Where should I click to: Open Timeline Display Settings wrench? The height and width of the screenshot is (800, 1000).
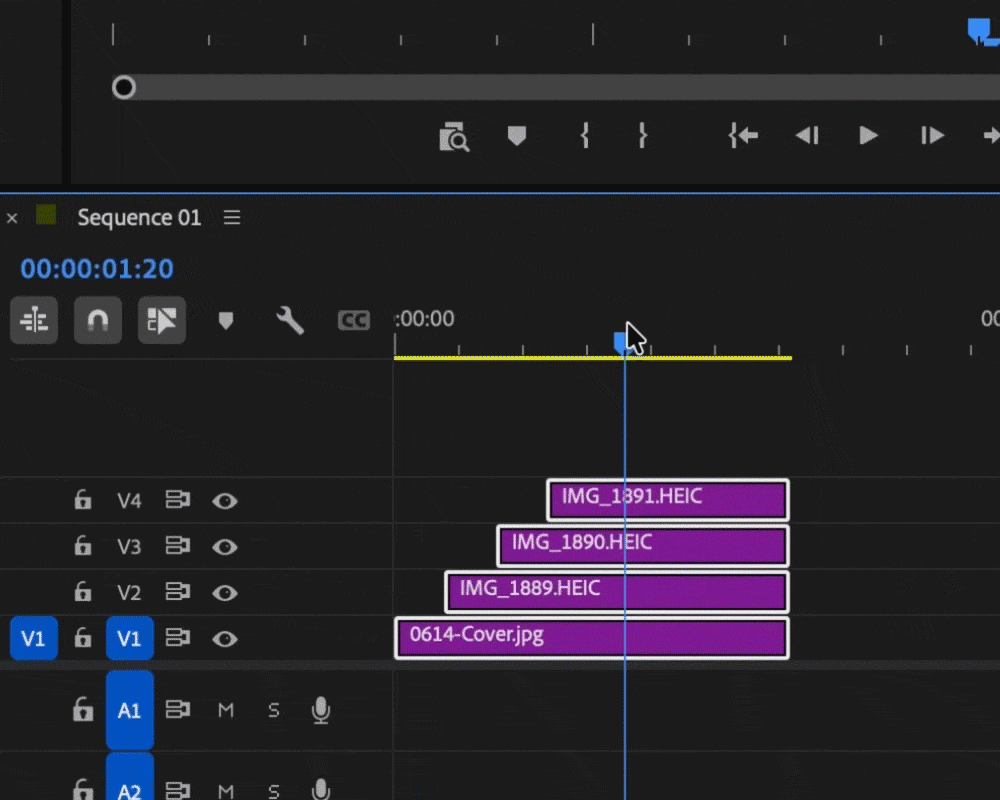[290, 320]
